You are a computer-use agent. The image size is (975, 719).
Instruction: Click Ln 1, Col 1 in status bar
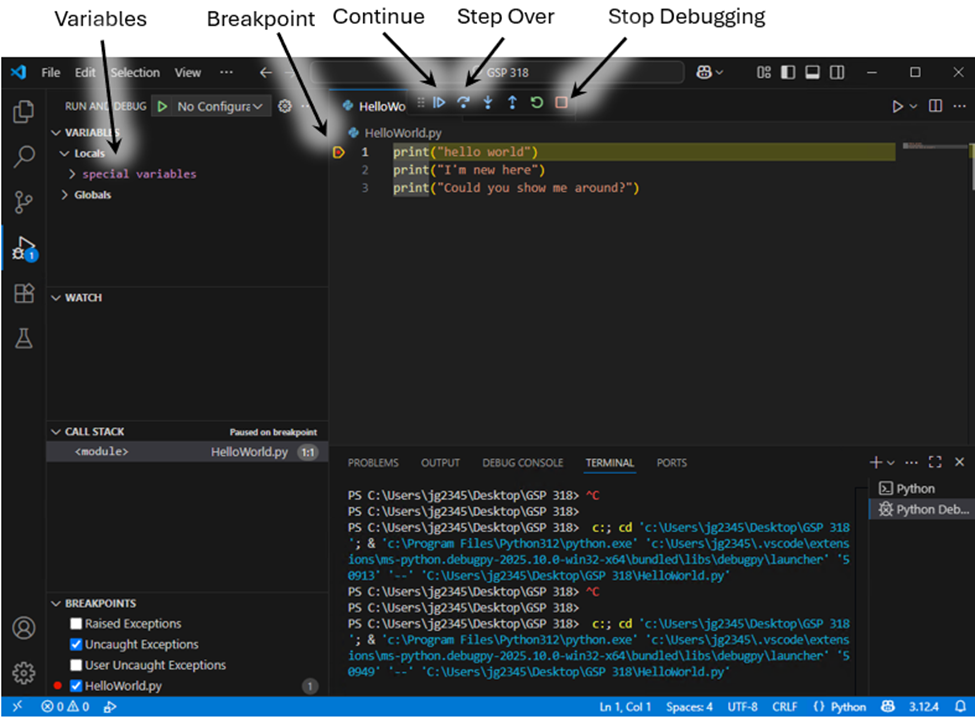[x=625, y=707]
